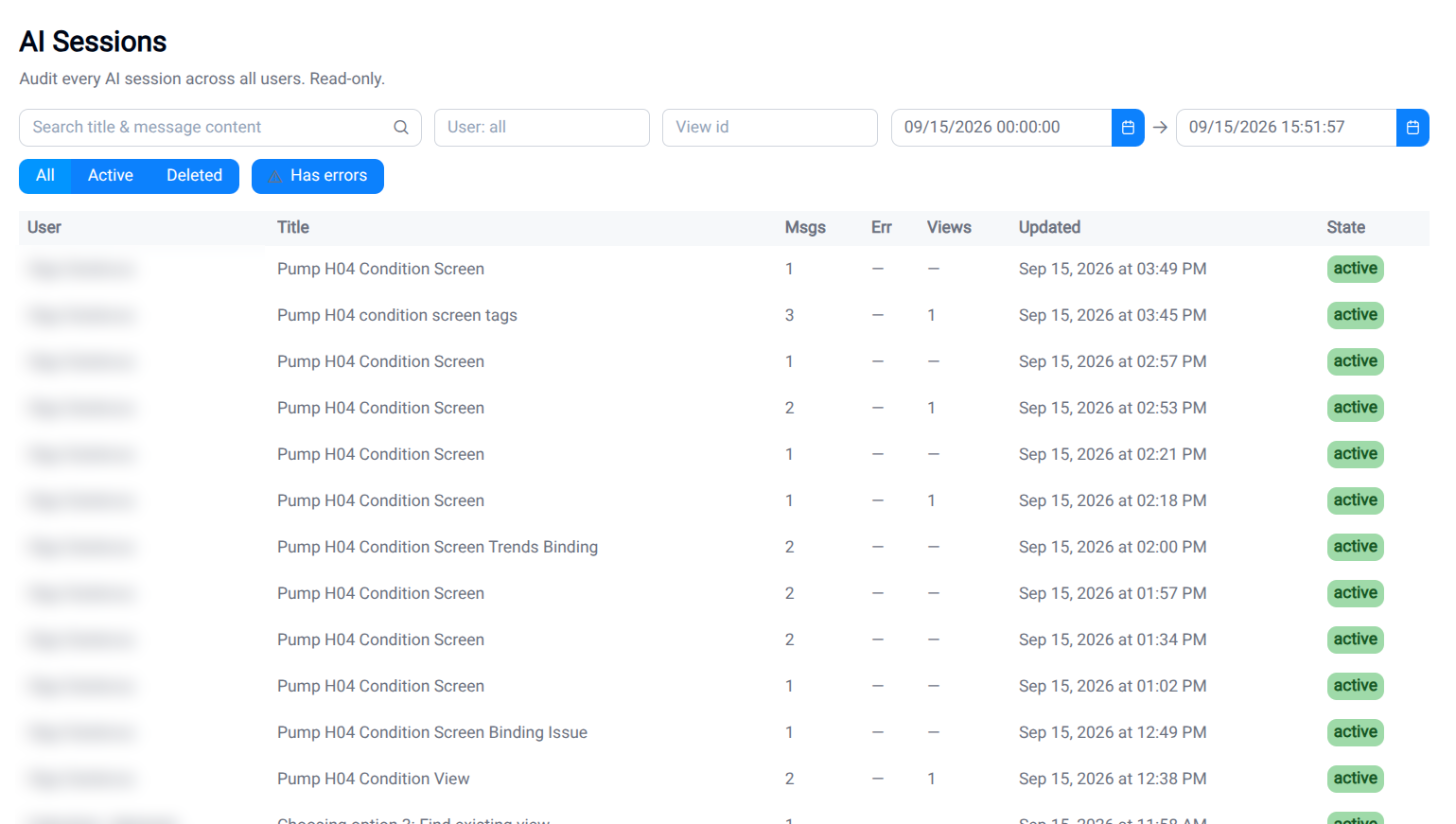
Task: Click the timestamp Sep 15, 2026 at 02:21 PM
Action: tap(1112, 454)
